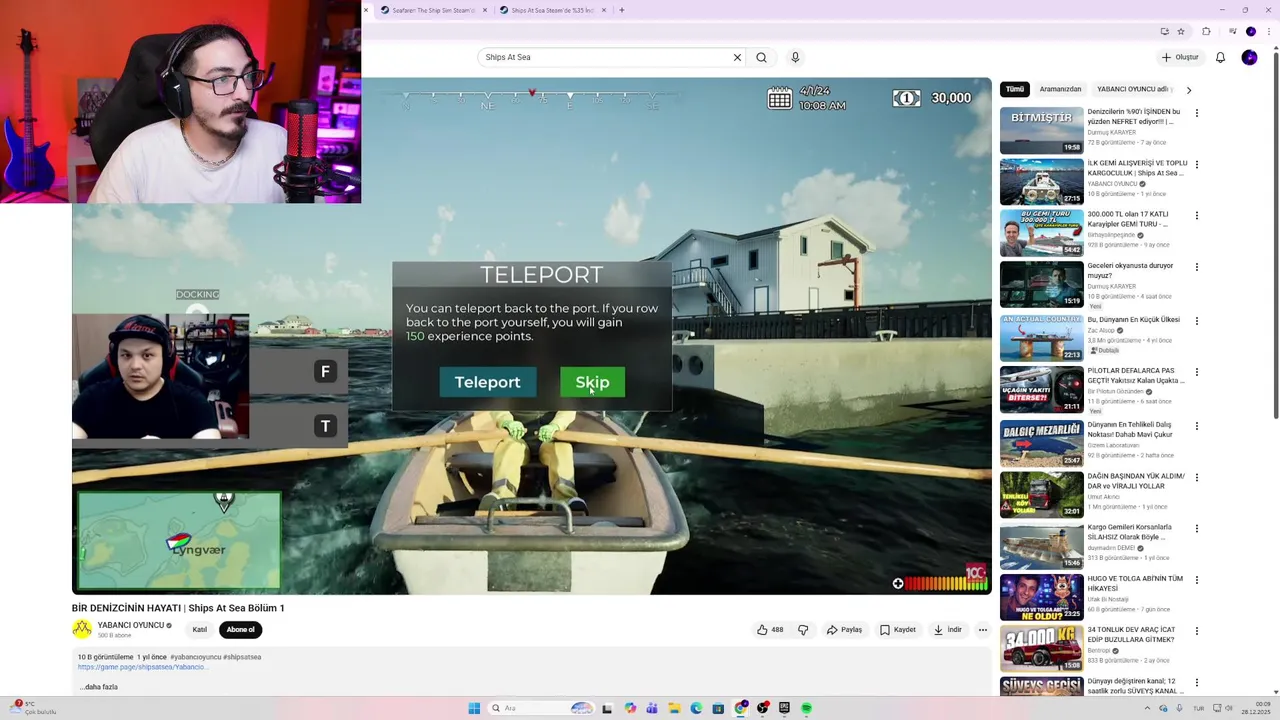Close the Seafarer Steam browser tab
Screen dimensions: 1280x720
pos(485,10)
